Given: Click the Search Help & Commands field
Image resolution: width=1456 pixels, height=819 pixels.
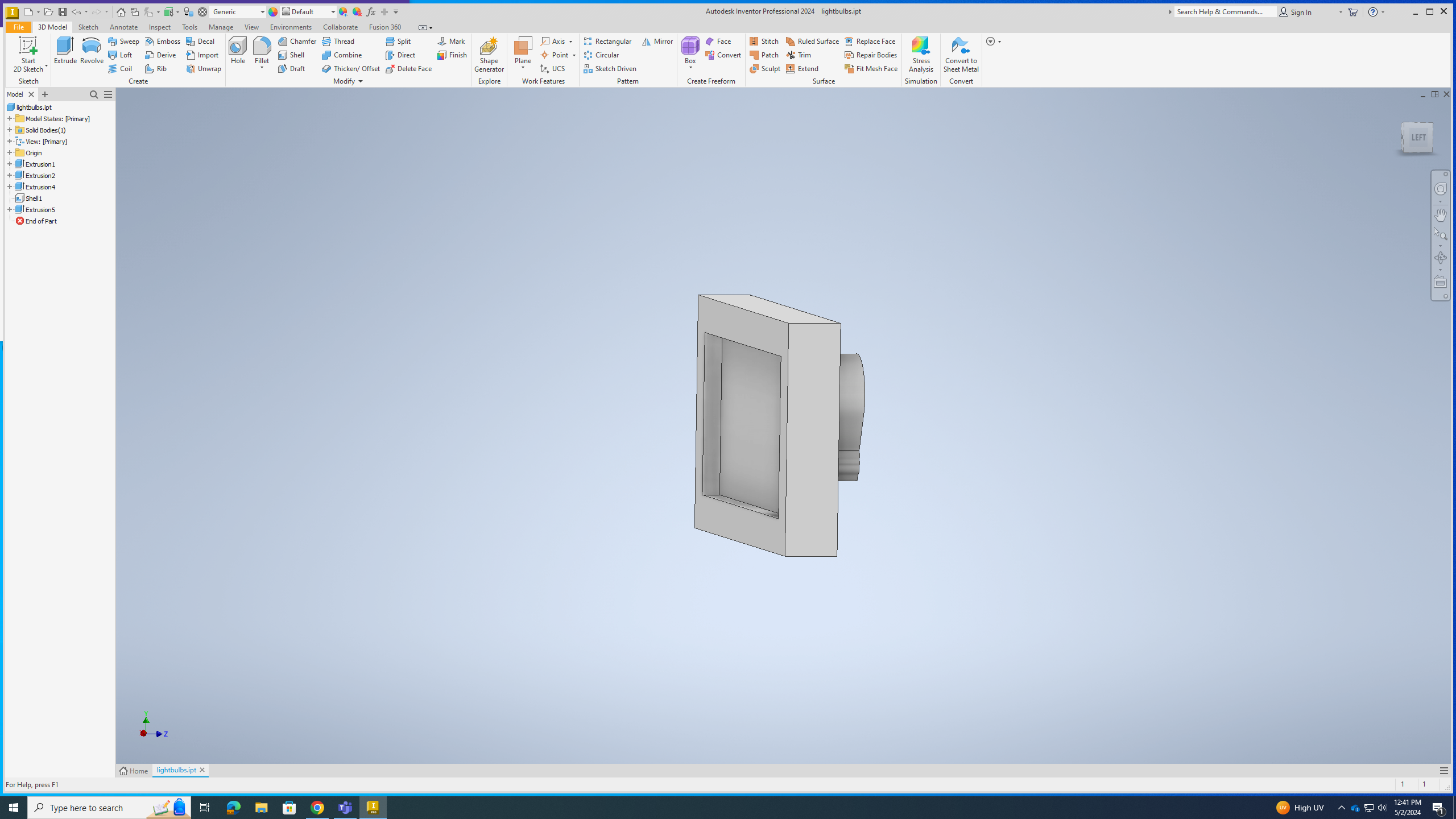Looking at the screenshot, I should (1226, 12).
